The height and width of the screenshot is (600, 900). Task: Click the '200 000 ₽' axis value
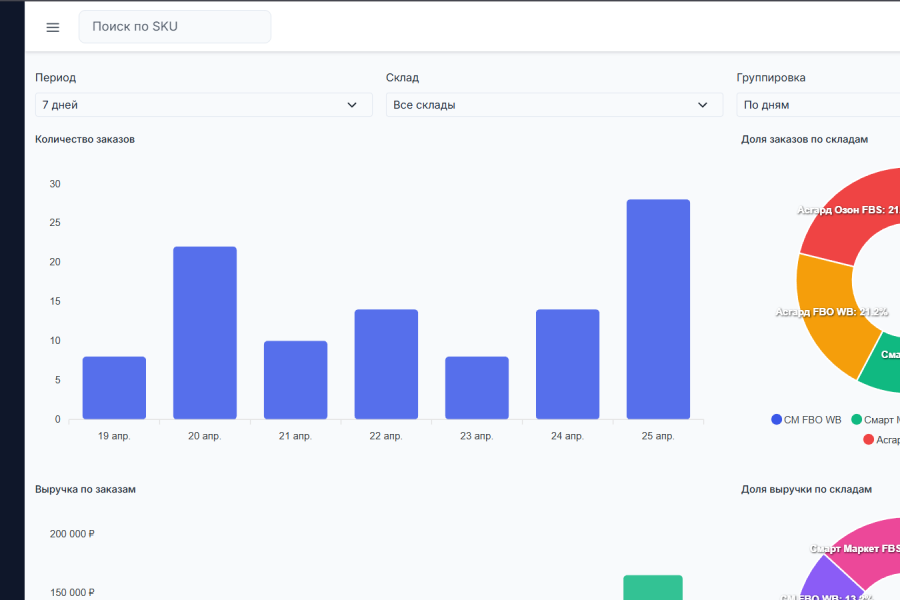tap(72, 534)
